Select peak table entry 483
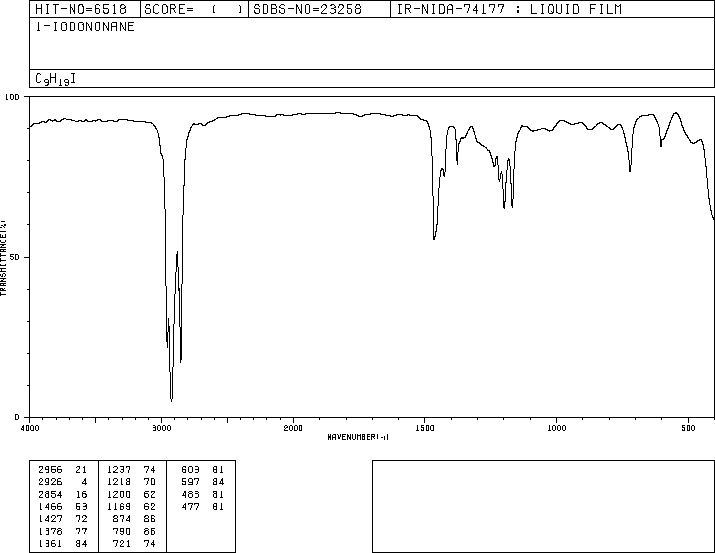 pyautogui.click(x=191, y=495)
